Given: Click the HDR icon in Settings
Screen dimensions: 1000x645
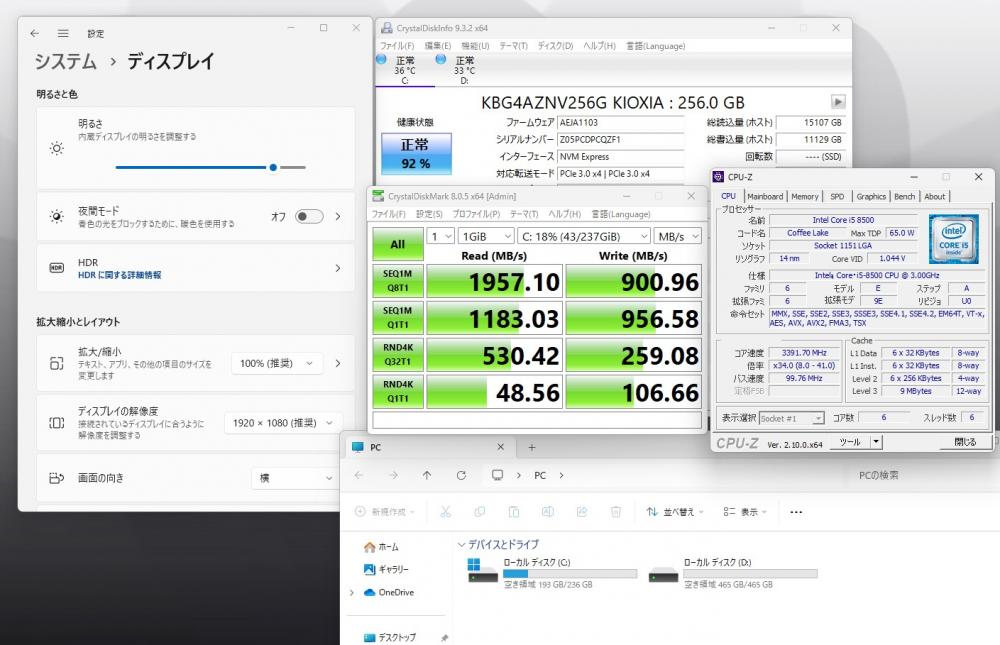Looking at the screenshot, I should 57,268.
